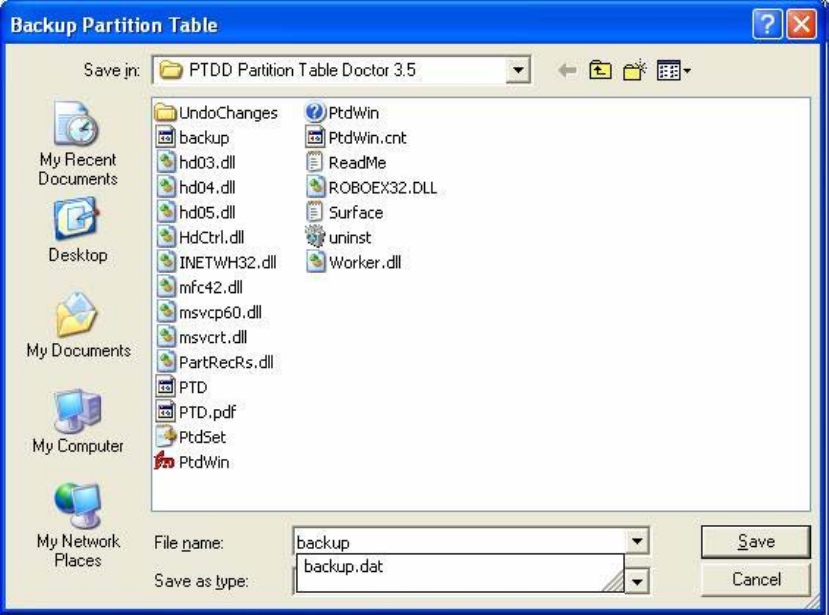Image resolution: width=829 pixels, height=615 pixels.
Task: Select HdCtrl.dll file
Action: click(200, 237)
